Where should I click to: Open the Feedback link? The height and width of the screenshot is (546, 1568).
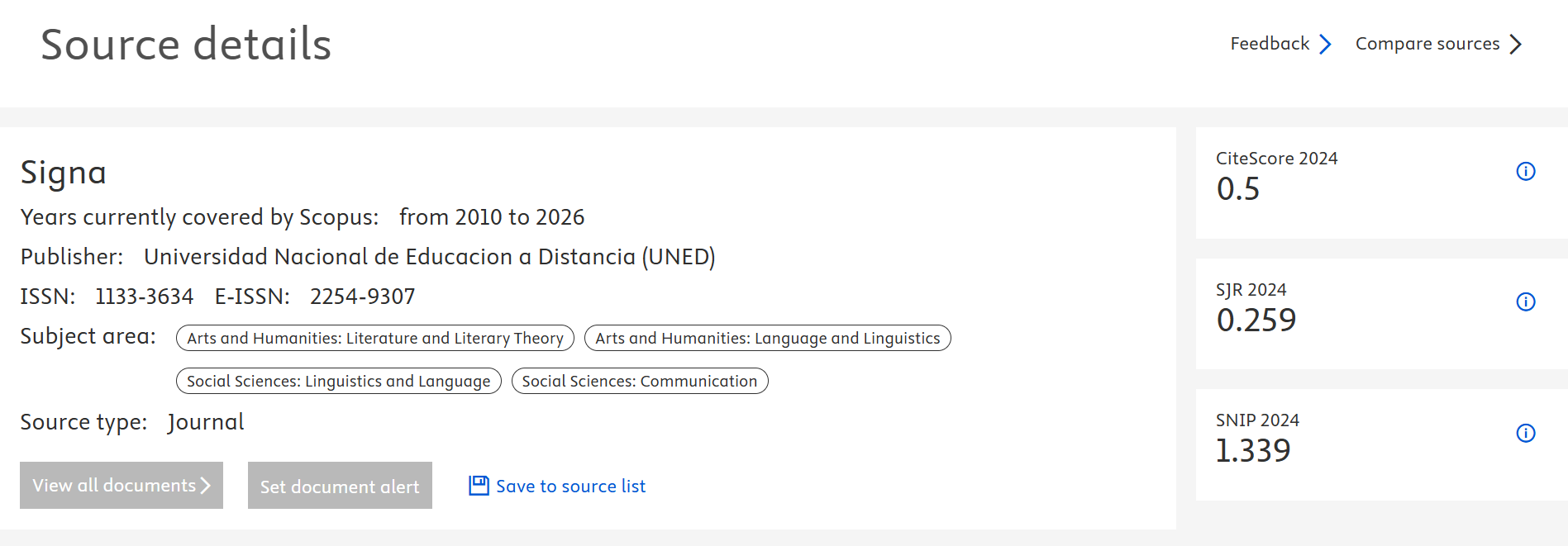1270,44
